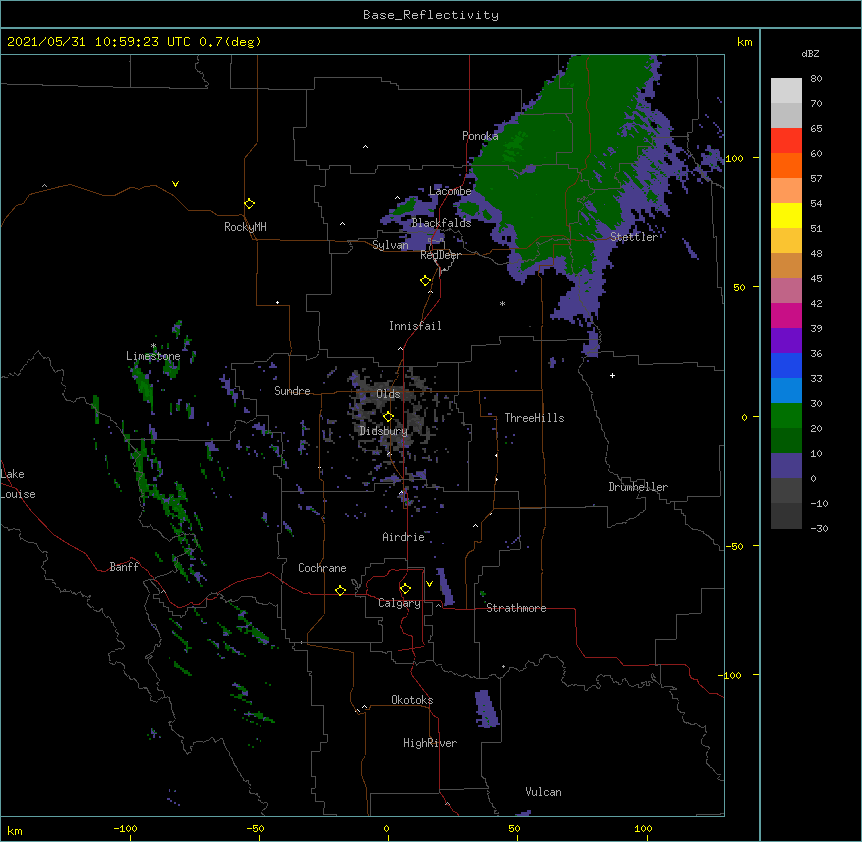
Task: Select the Cochrane label
Action: point(322,568)
